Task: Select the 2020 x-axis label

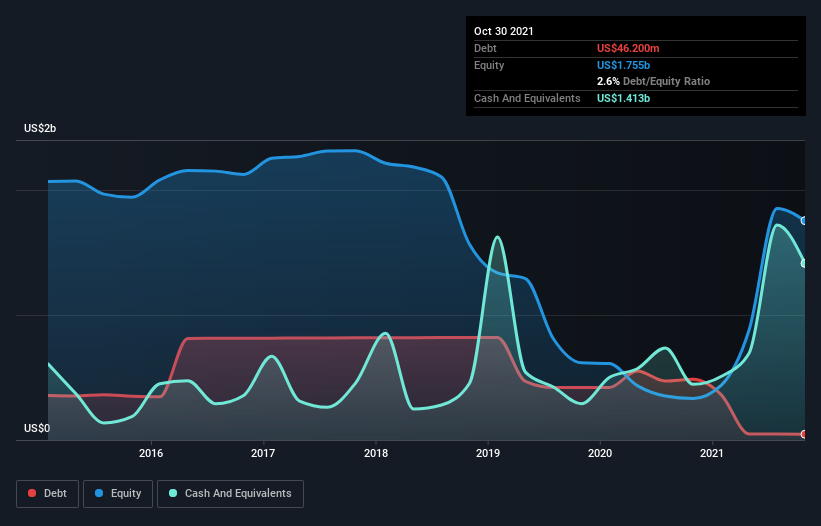Action: coord(600,453)
